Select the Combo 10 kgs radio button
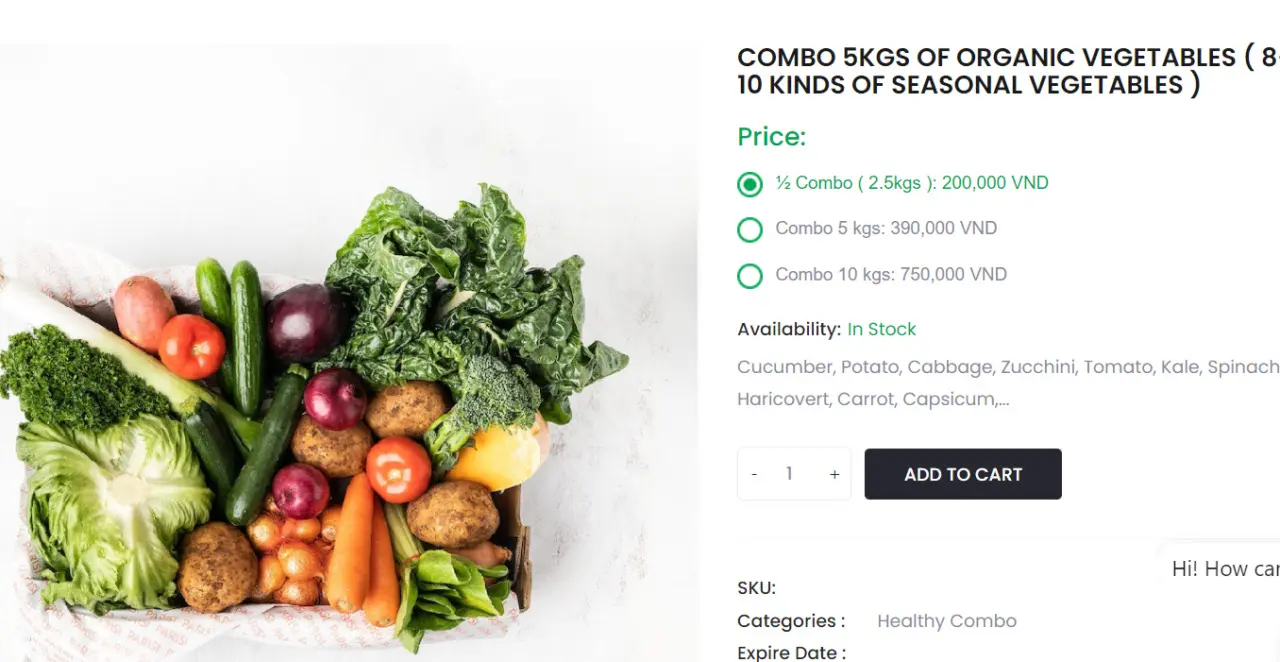 pos(750,276)
